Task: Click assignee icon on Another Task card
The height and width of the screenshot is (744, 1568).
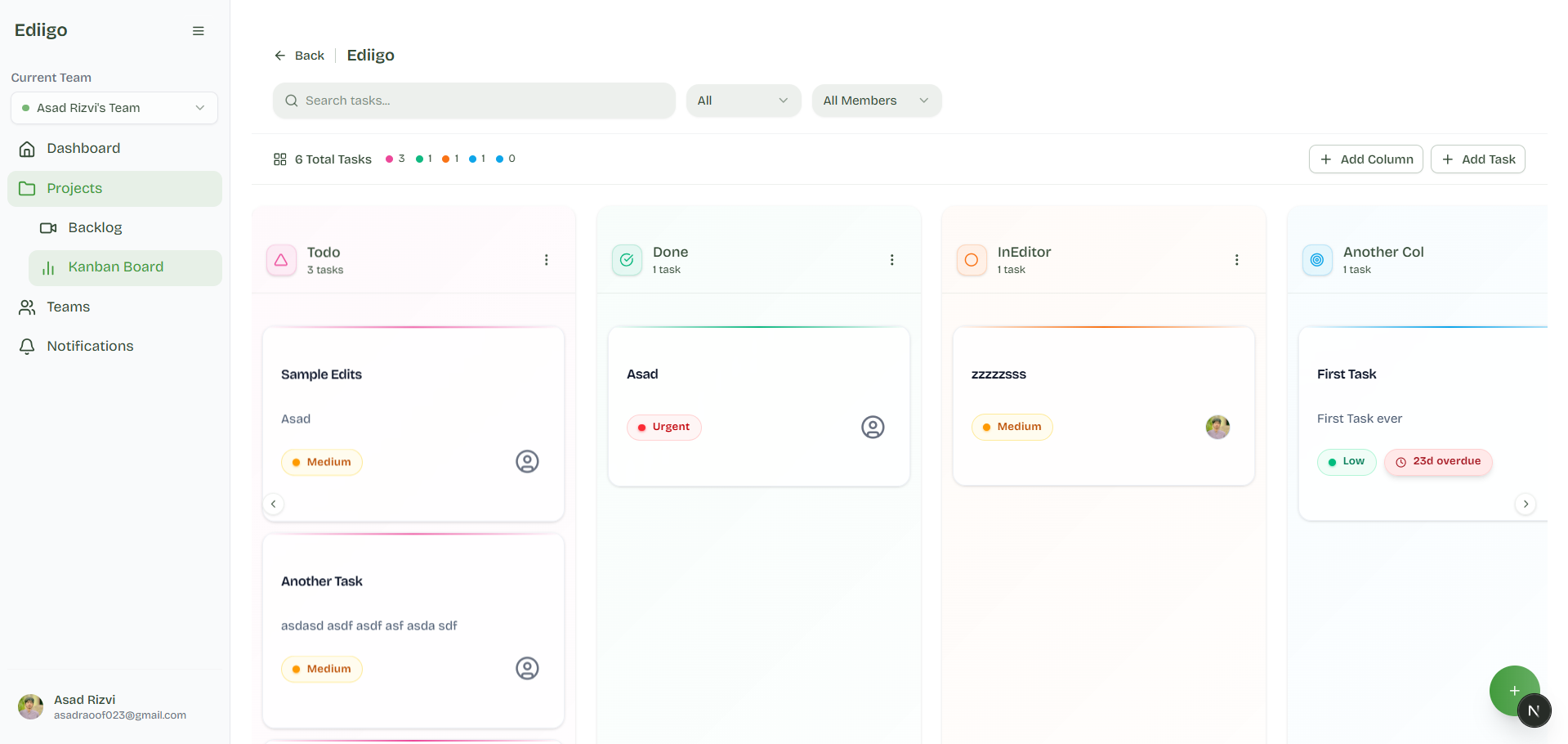Action: click(x=527, y=669)
